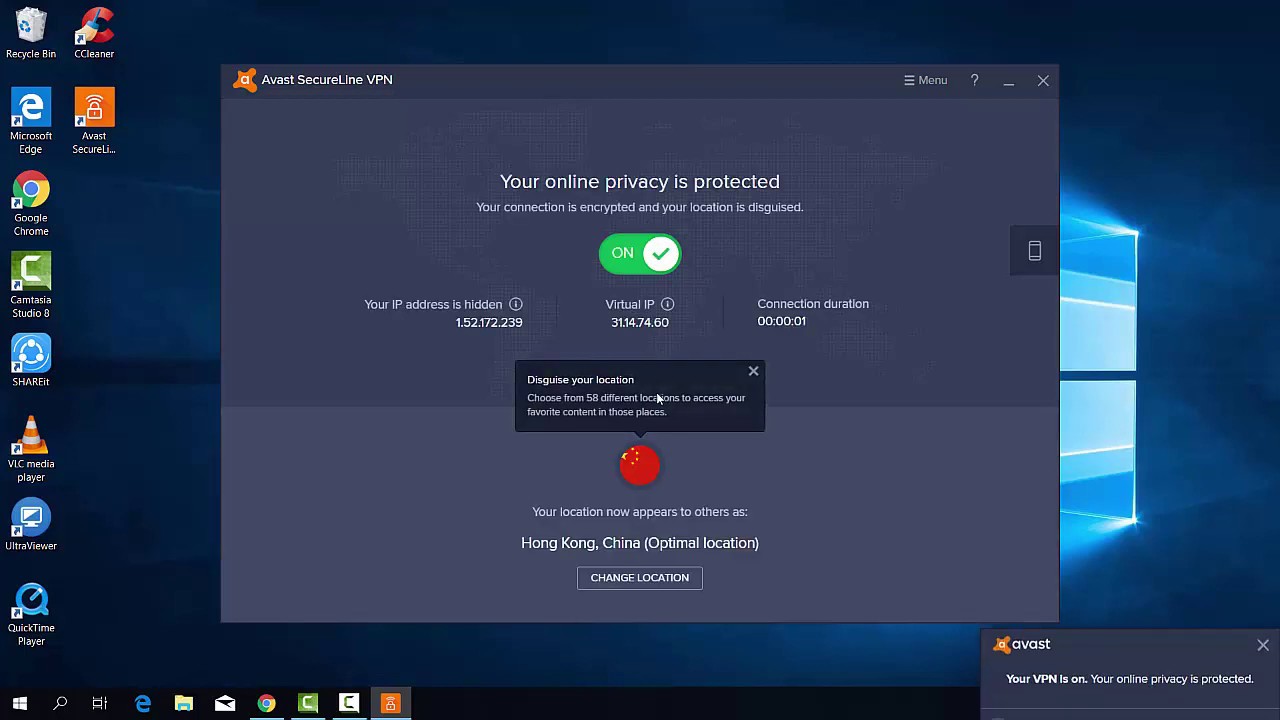Open File Explorer from the taskbar
This screenshot has height=720, width=1280.
(184, 704)
